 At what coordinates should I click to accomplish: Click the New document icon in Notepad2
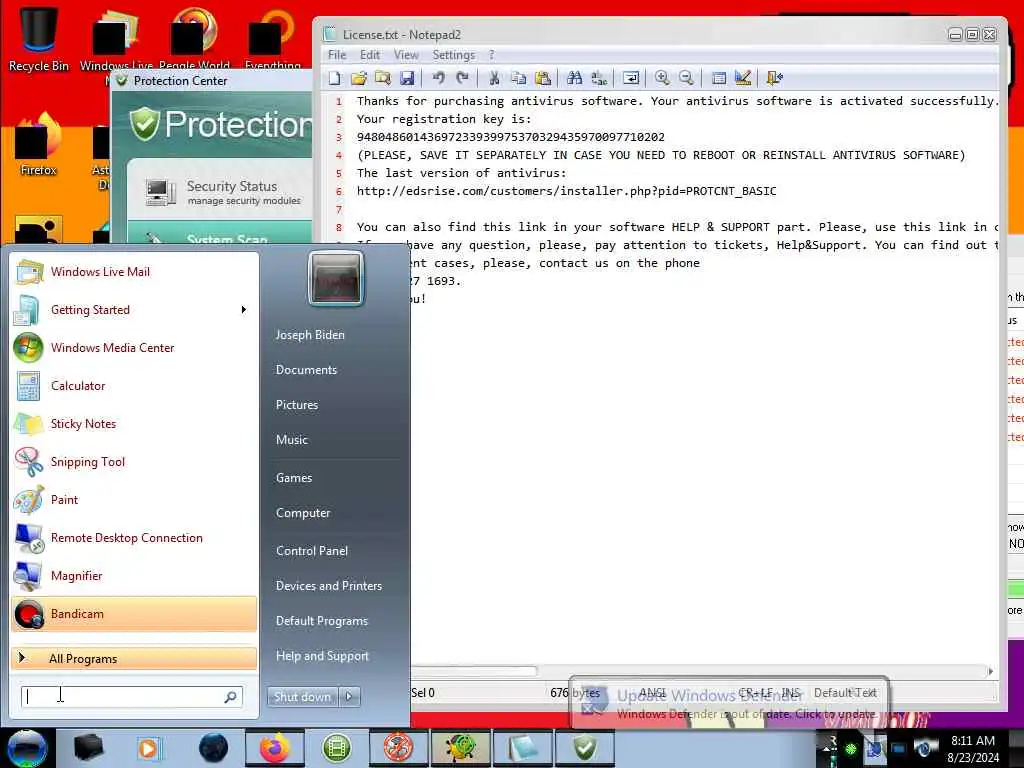coord(334,78)
